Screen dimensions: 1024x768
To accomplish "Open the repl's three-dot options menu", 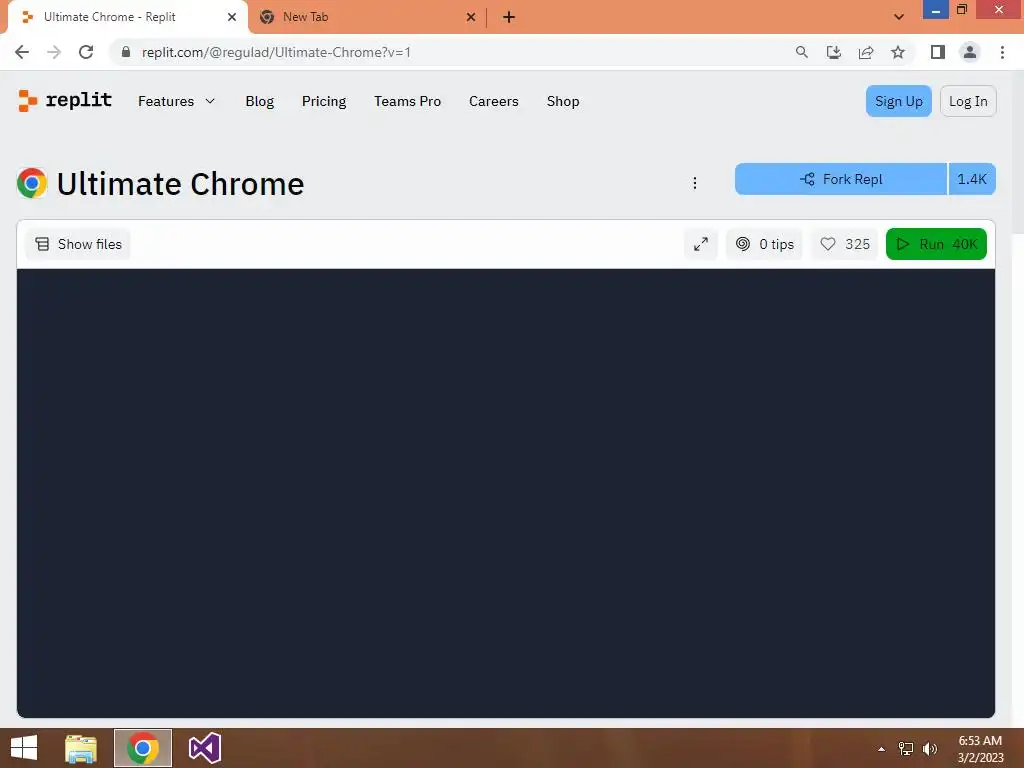I will tap(695, 183).
